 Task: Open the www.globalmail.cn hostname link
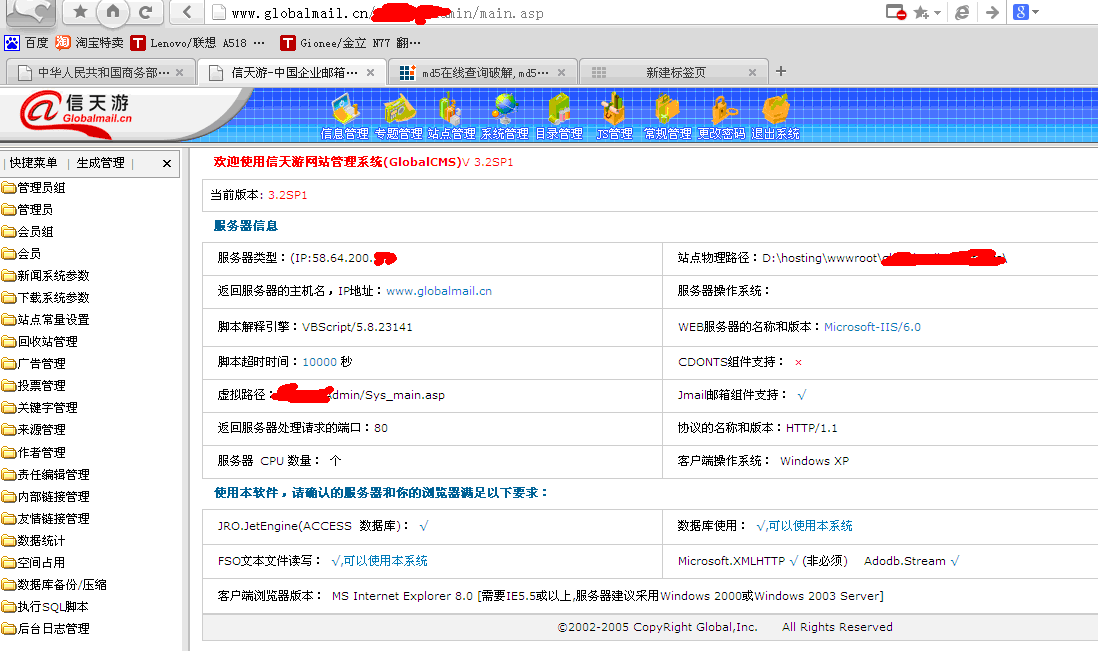[x=439, y=291]
